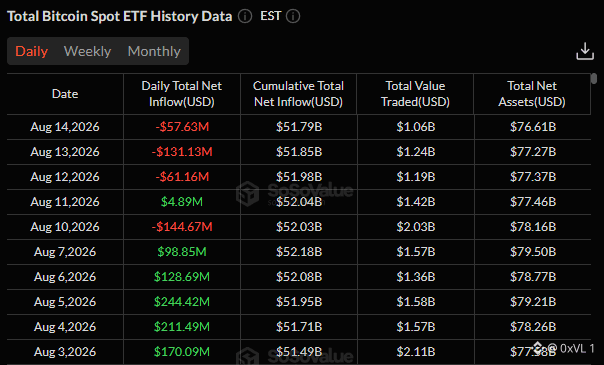Select the $52.18B cumulative inflow cell

click(299, 252)
